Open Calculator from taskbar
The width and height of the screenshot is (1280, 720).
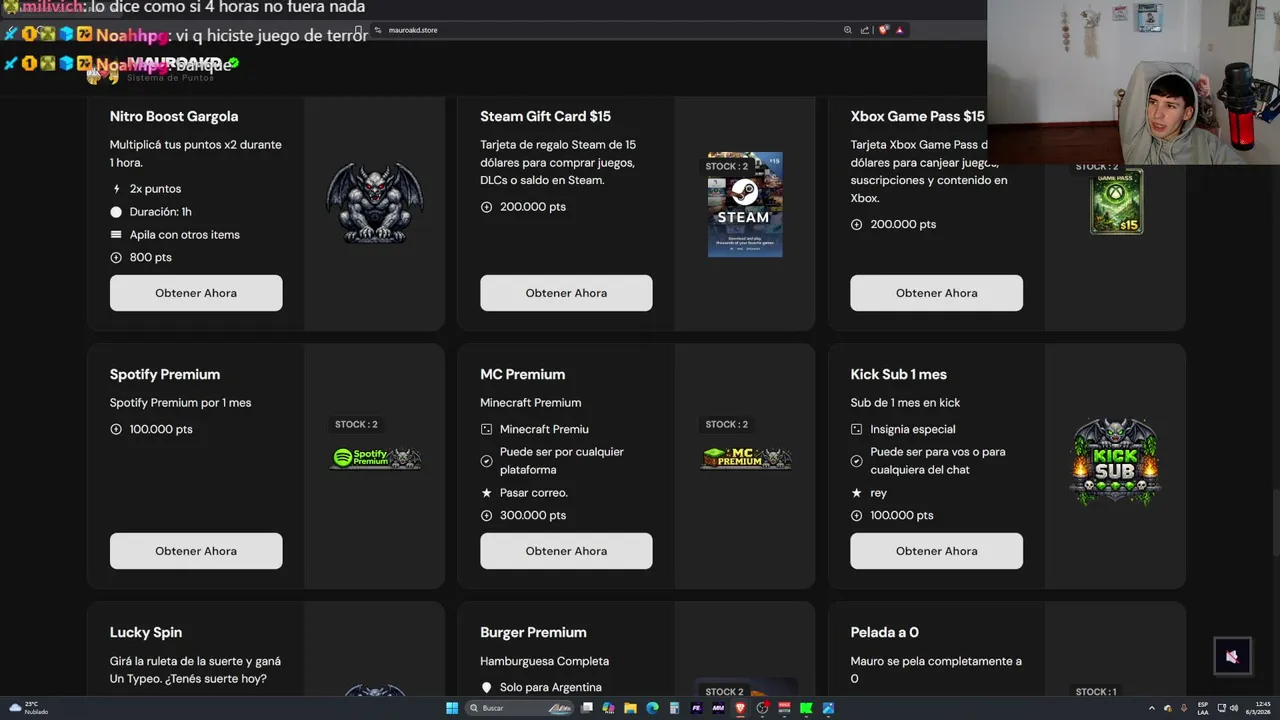click(674, 708)
